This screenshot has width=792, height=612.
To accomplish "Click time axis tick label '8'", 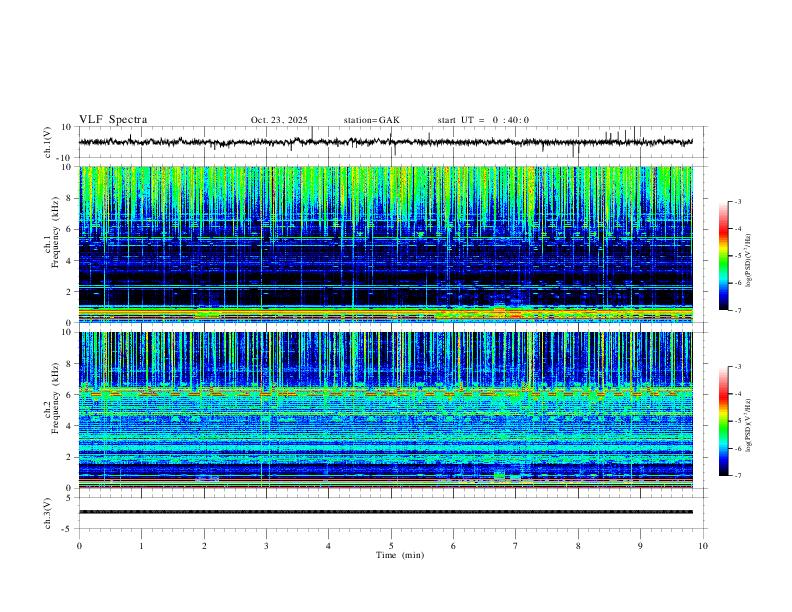I will pyautogui.click(x=578, y=546).
